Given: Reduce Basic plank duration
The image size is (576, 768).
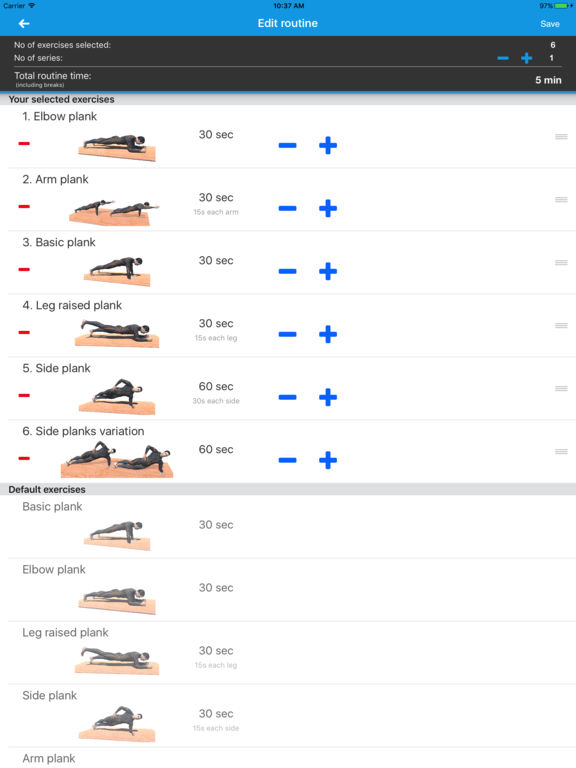Looking at the screenshot, I should pyautogui.click(x=288, y=271).
